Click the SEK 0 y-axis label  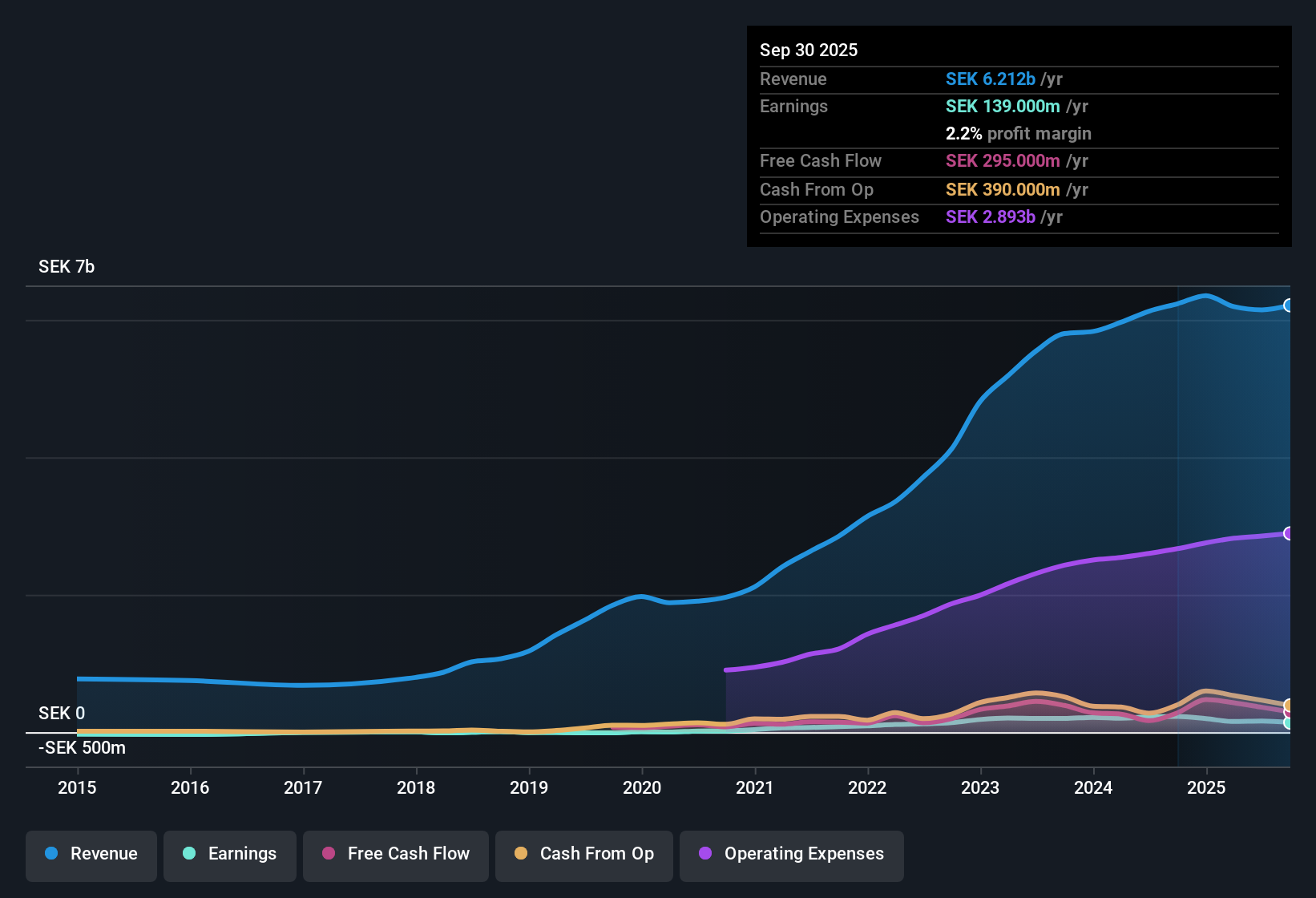[62, 714]
